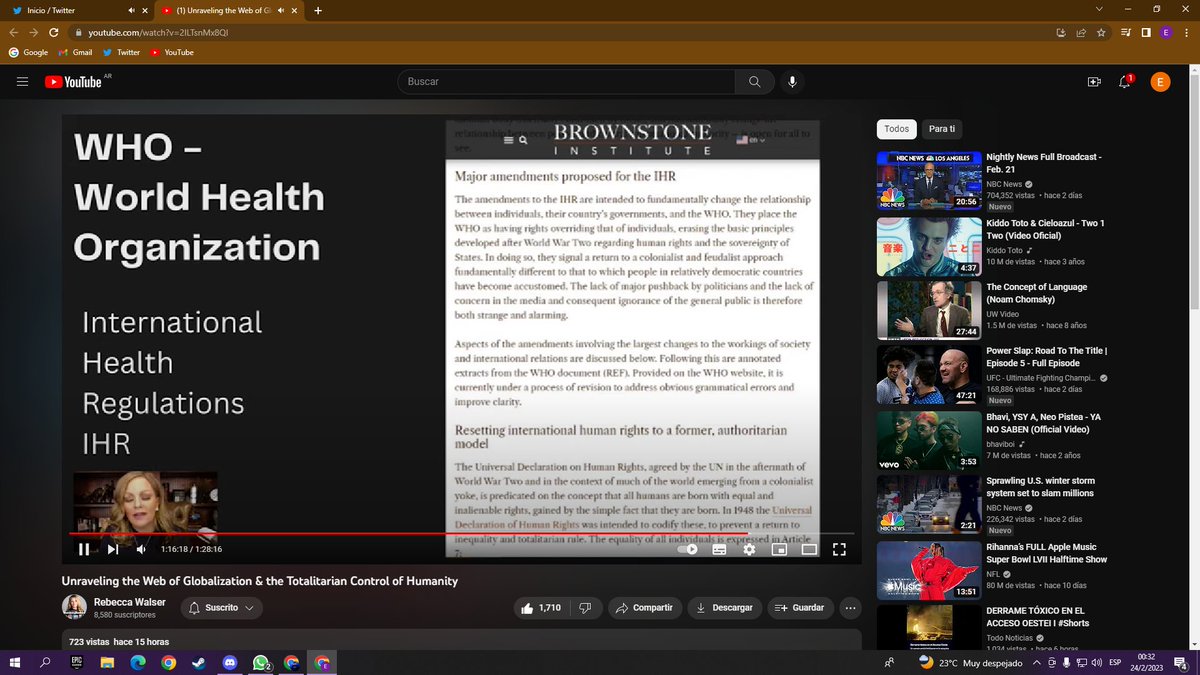
Task: Show hidden system tray icons
Action: [1037, 662]
